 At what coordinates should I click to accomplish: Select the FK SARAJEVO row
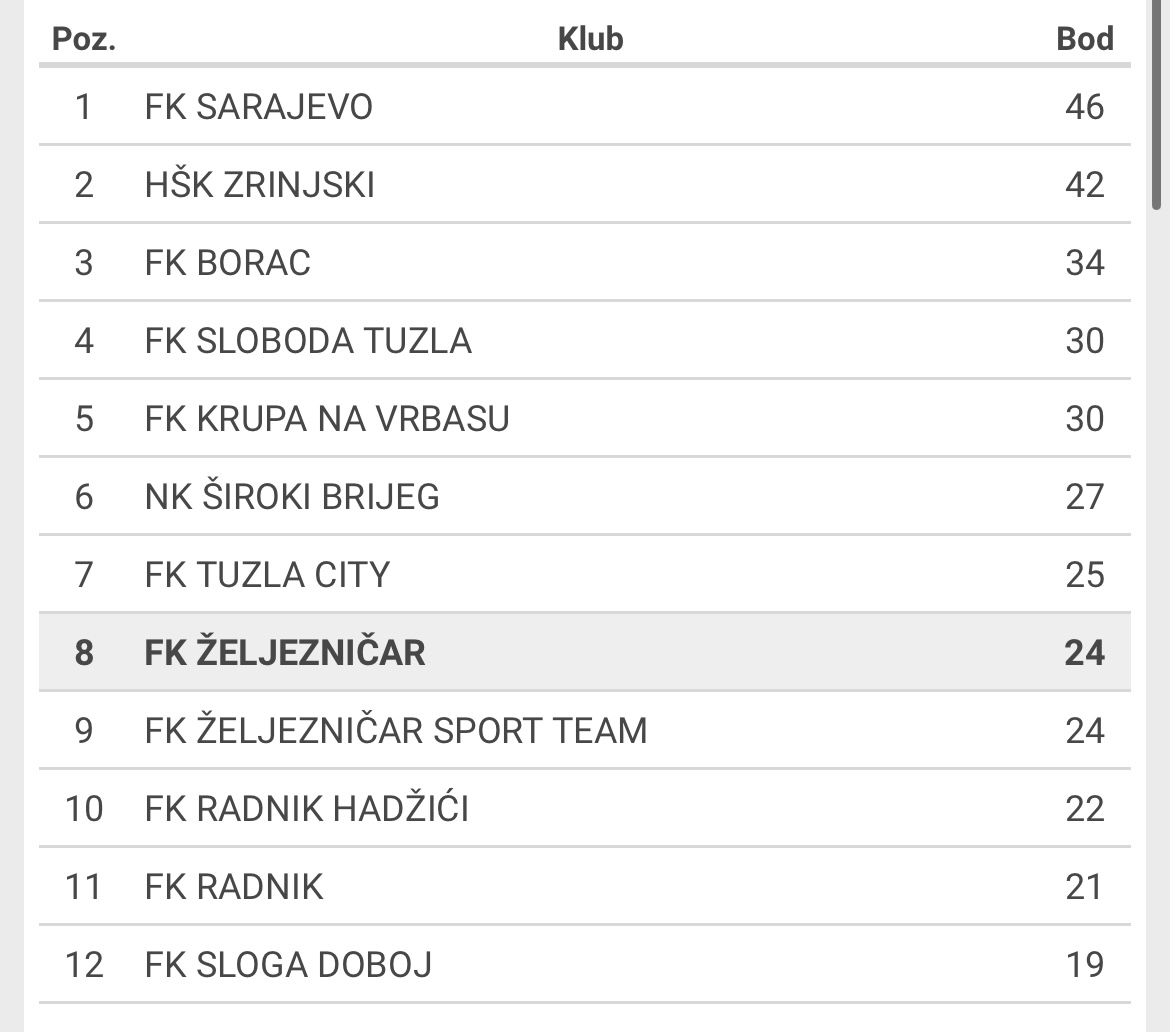click(584, 107)
